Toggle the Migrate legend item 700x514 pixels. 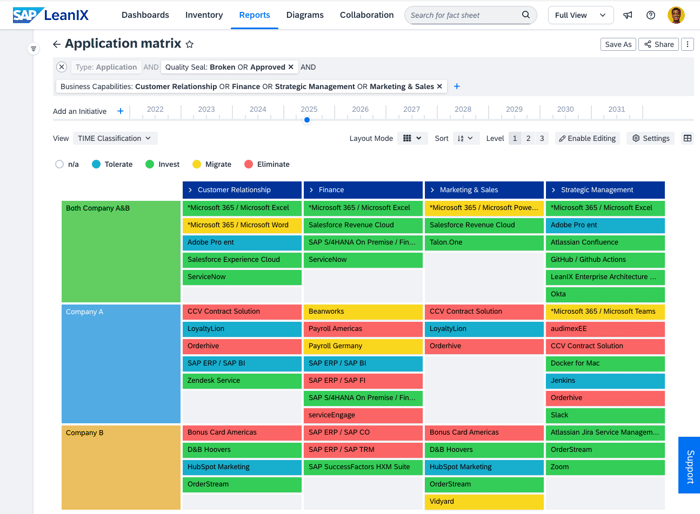(x=212, y=164)
